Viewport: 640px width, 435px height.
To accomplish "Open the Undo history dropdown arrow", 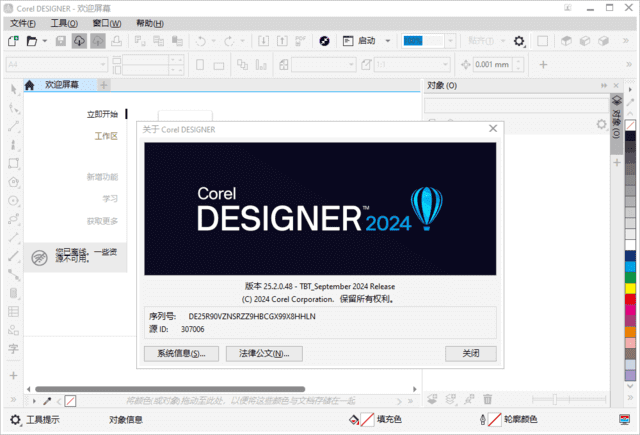I will tap(213, 41).
